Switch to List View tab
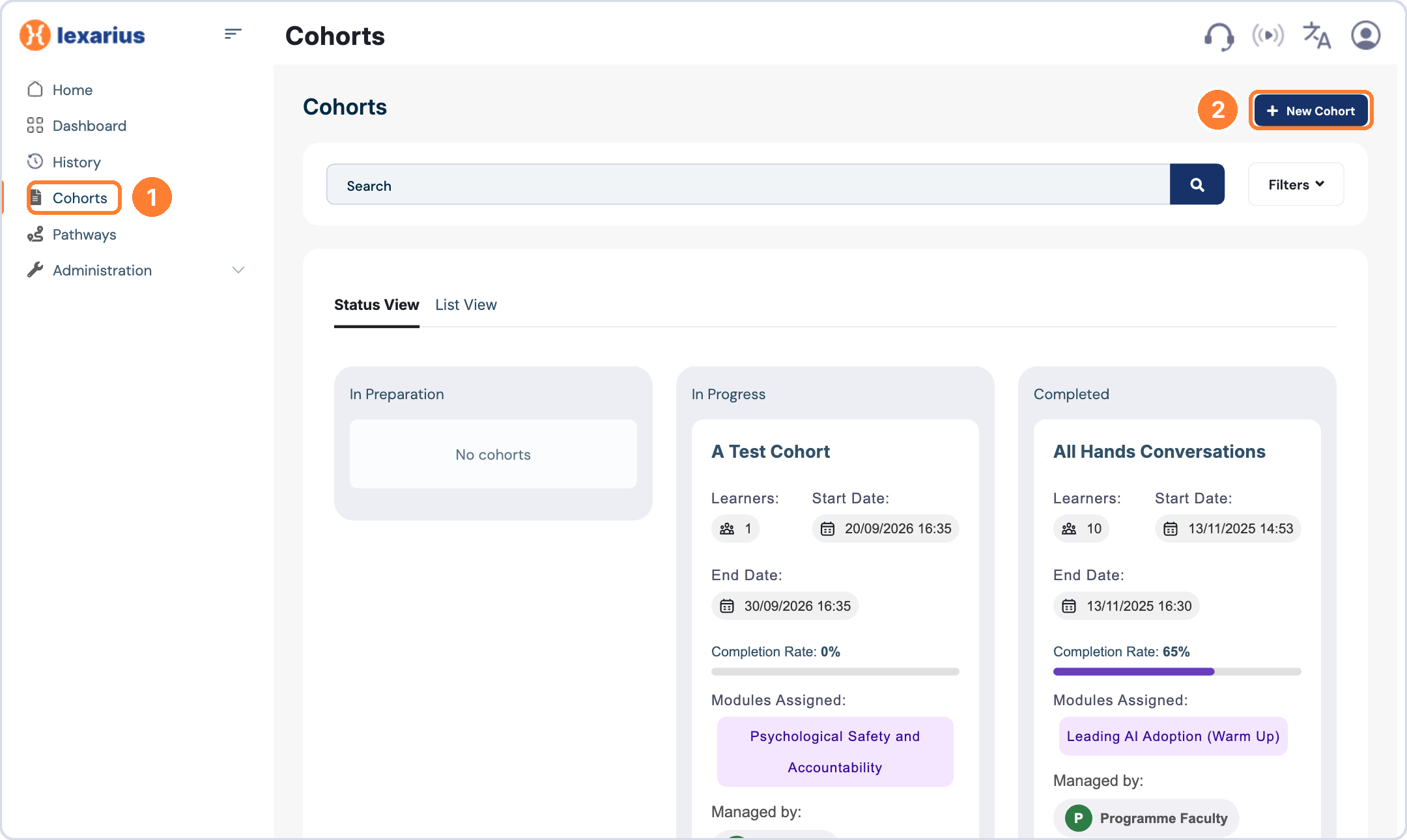Screen dimensions: 1407x840 coord(466,305)
